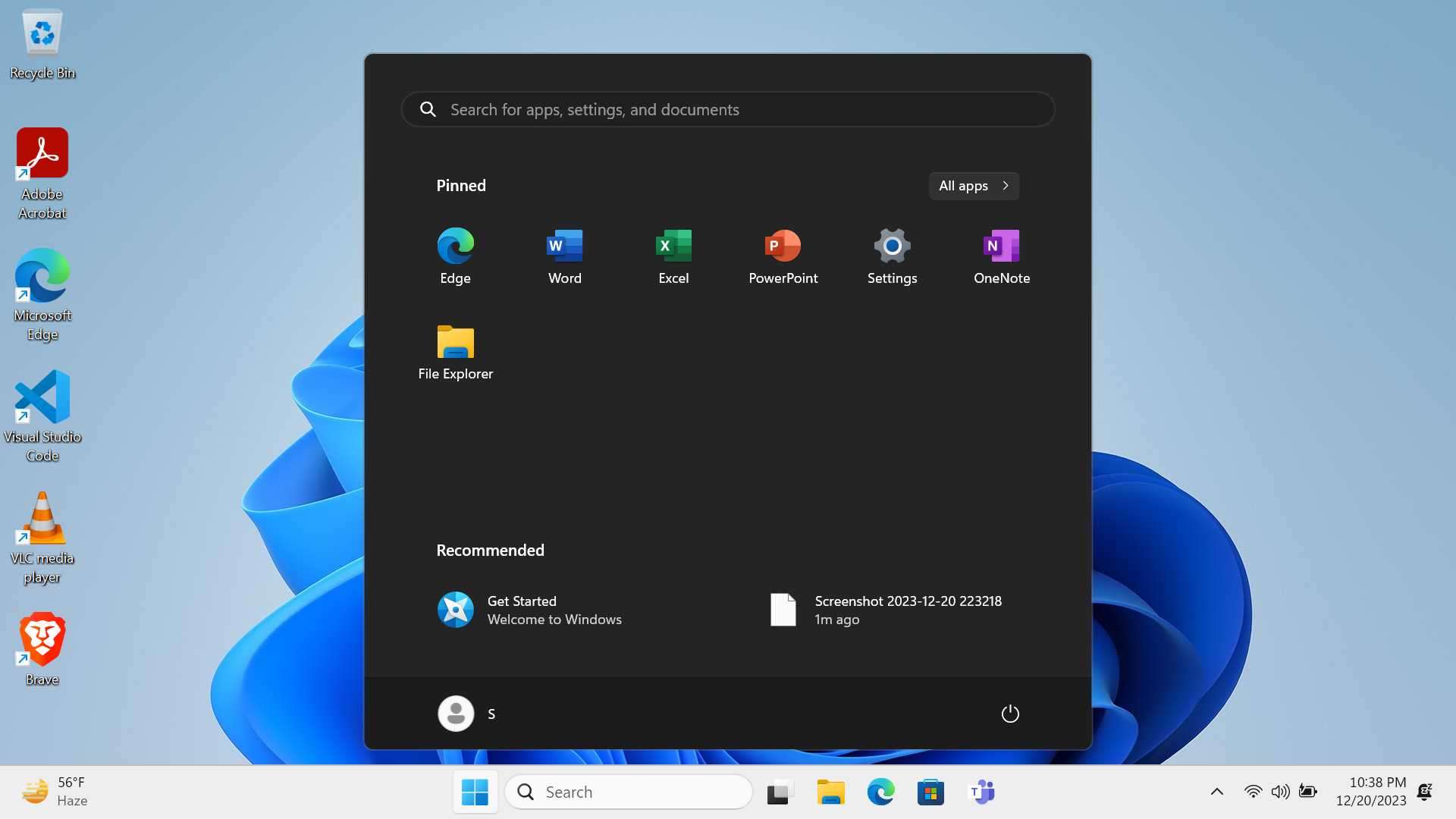Open Wi-Fi network icon in the tray
The height and width of the screenshot is (819, 1456).
(1253, 792)
